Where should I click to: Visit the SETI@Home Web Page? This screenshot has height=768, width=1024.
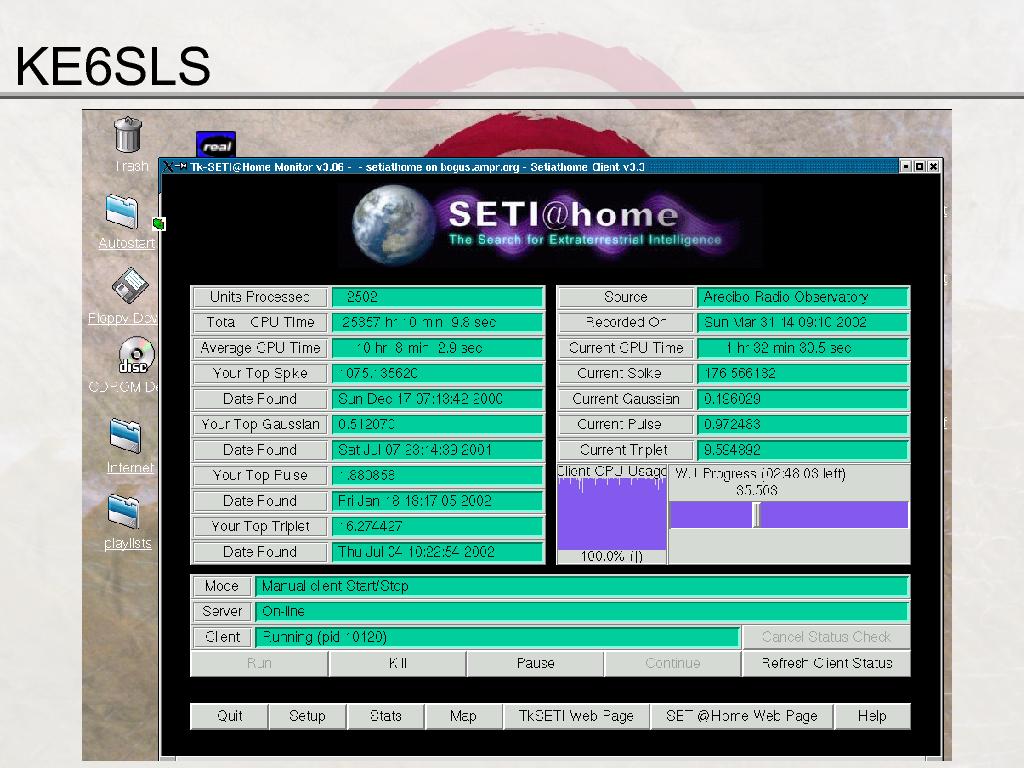click(741, 716)
